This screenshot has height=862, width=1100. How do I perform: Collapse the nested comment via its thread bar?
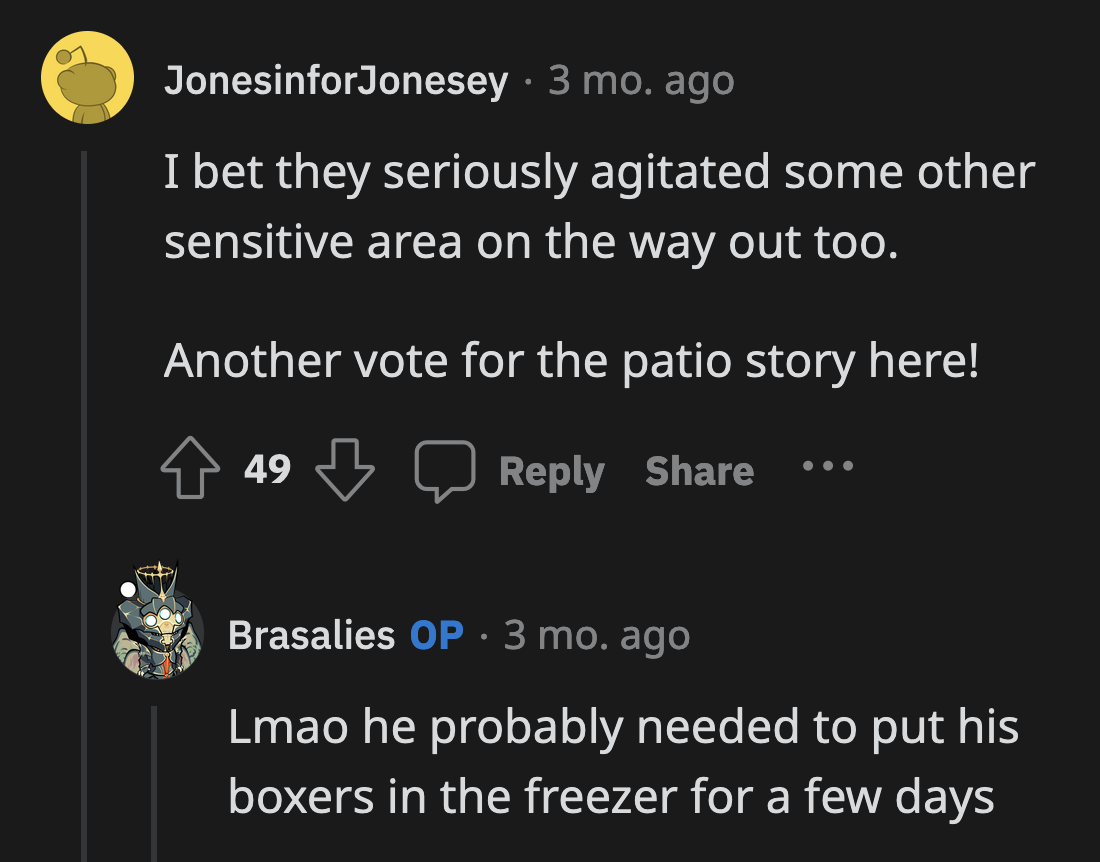(155, 790)
